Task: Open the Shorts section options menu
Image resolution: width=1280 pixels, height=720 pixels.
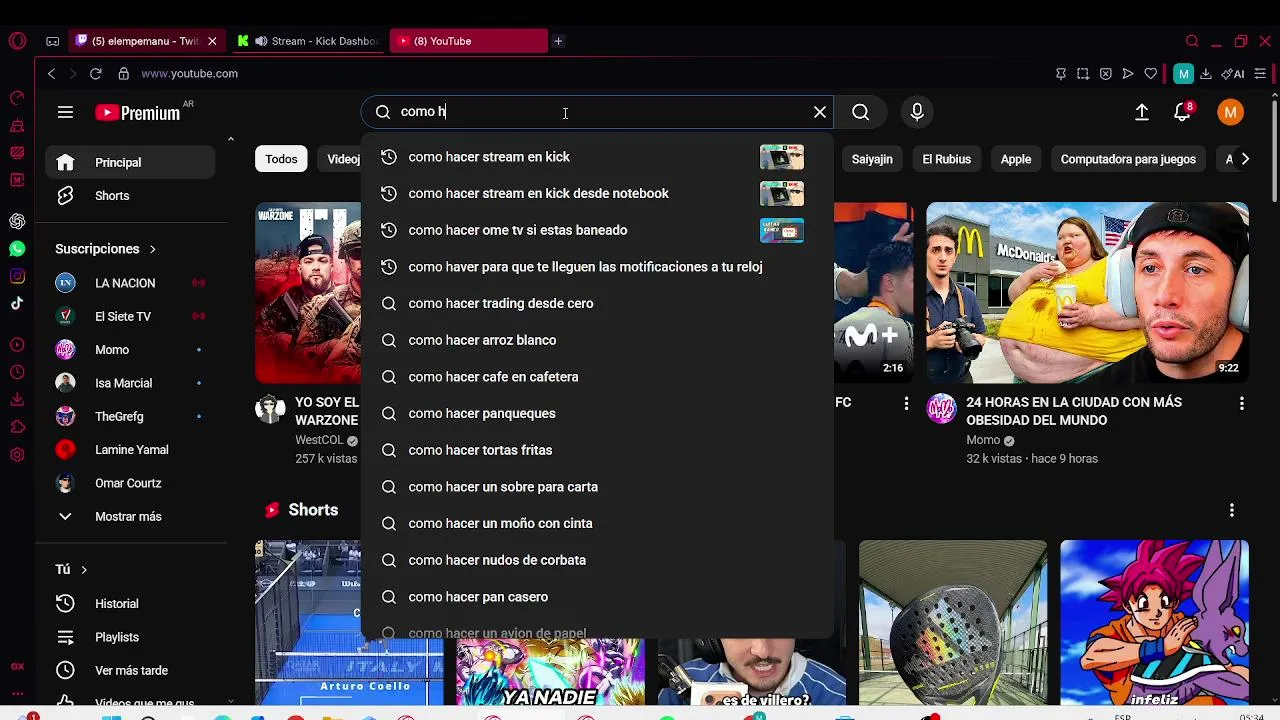Action: (1231, 510)
